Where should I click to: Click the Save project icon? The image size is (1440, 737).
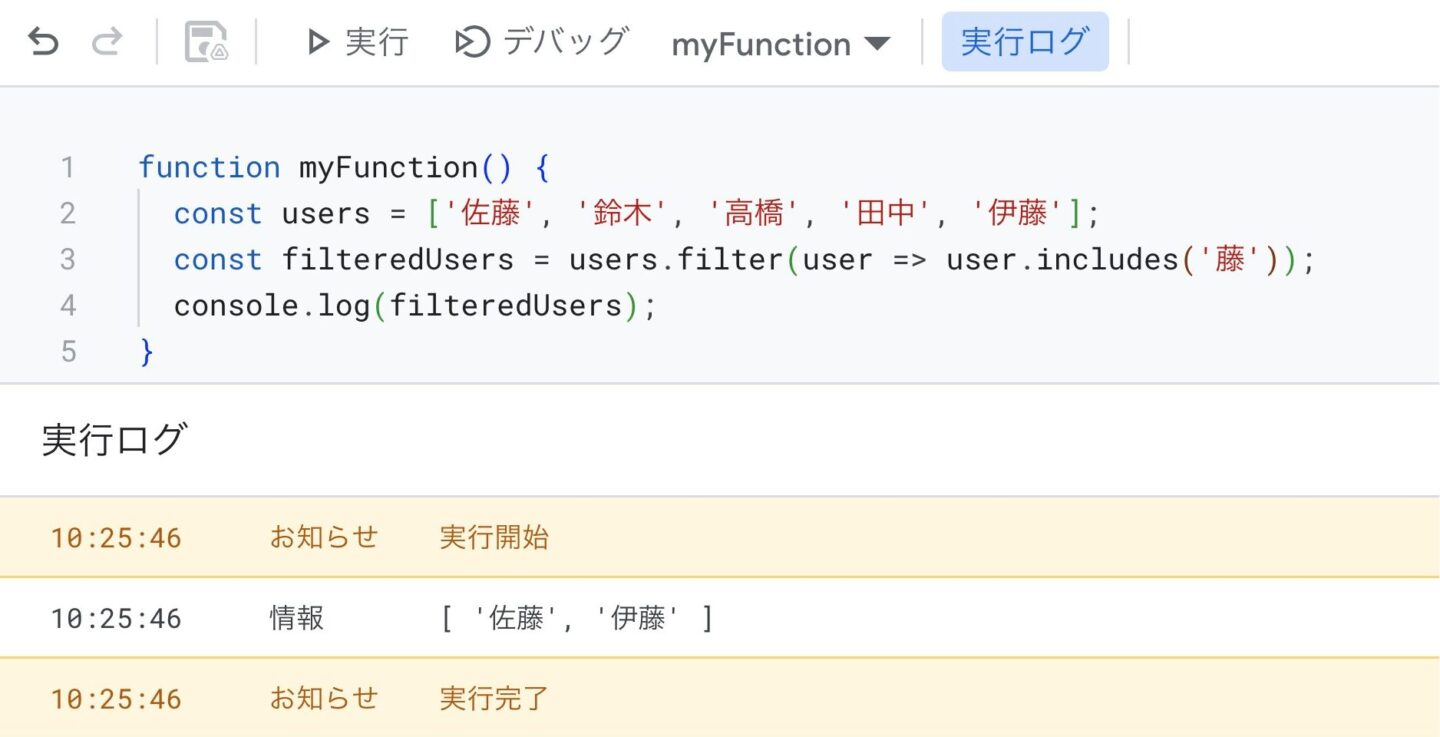208,42
